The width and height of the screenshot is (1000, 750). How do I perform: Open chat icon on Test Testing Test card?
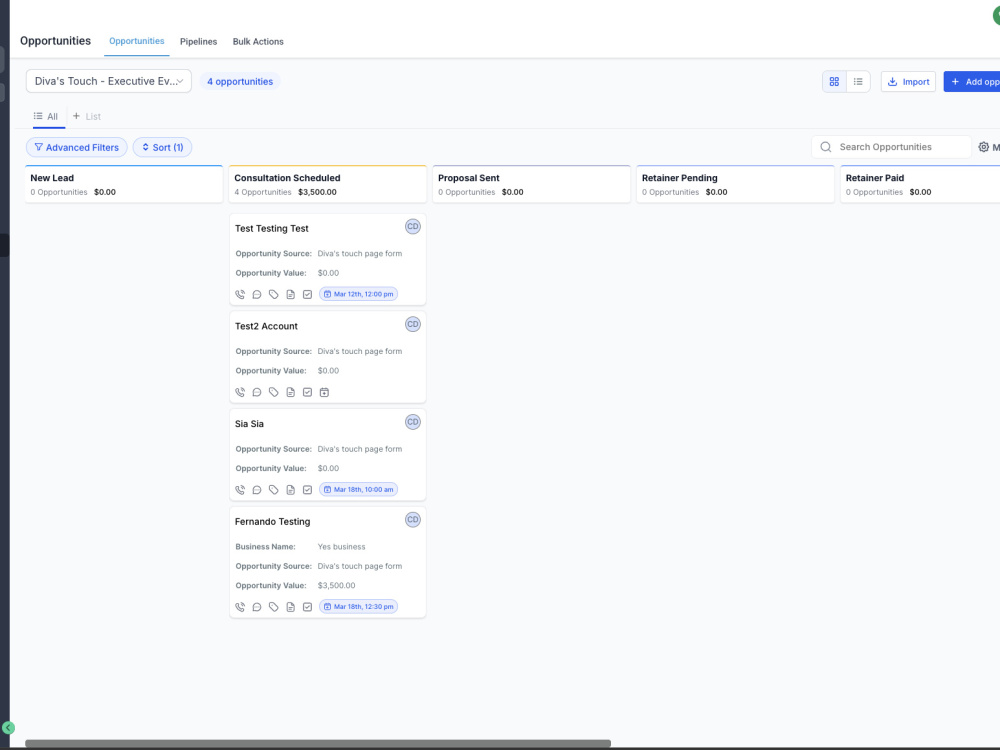click(256, 295)
